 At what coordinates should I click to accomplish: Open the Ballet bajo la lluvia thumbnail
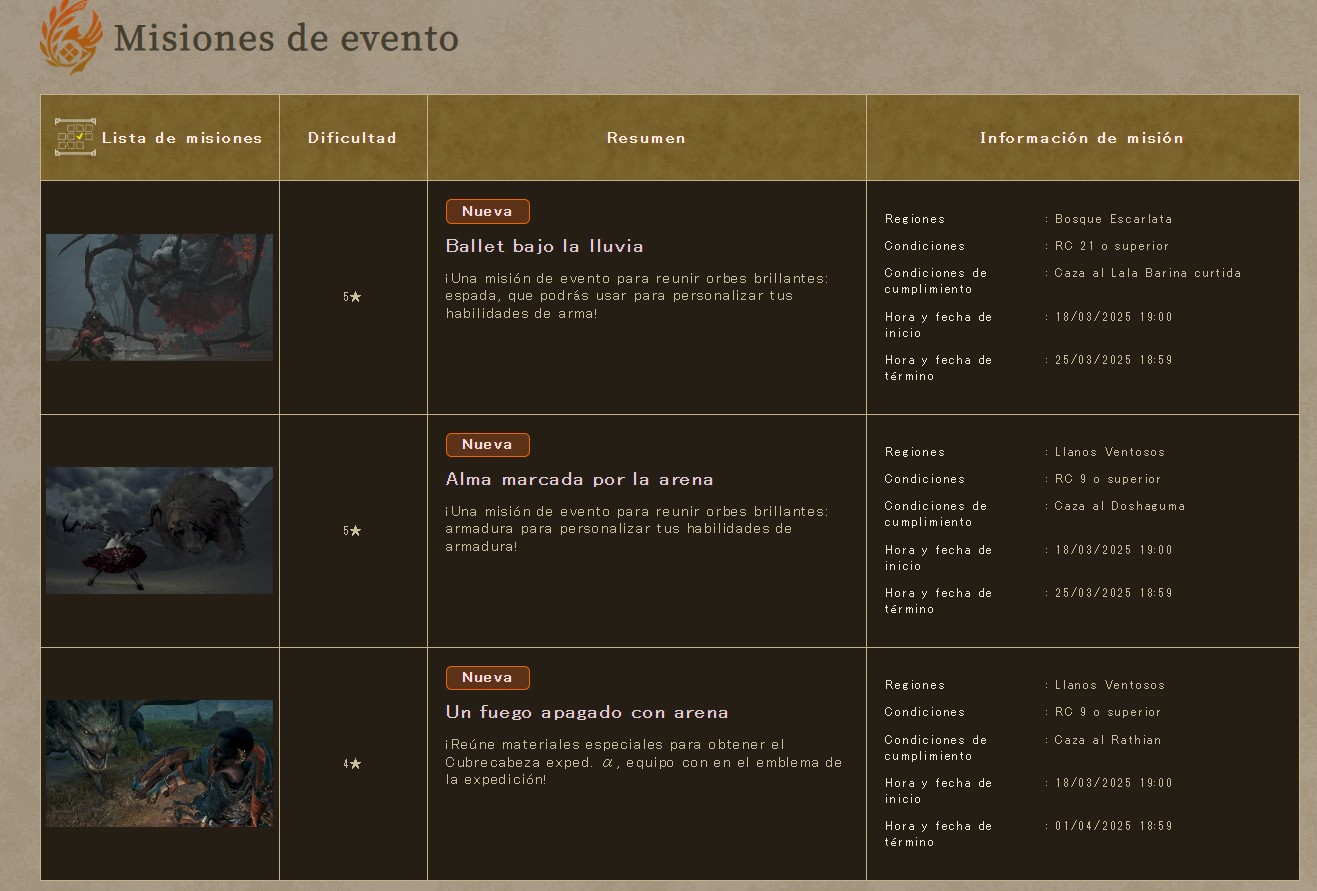[x=159, y=297]
